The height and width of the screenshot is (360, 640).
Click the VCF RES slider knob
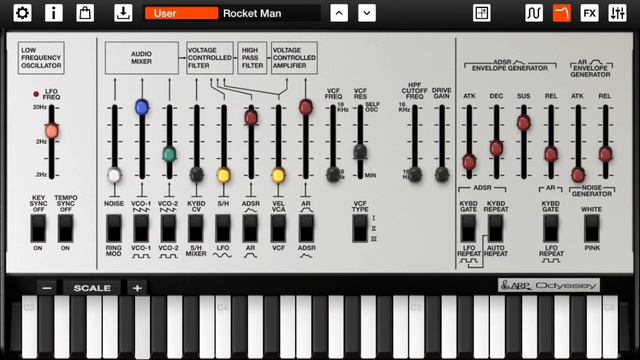[x=360, y=151]
